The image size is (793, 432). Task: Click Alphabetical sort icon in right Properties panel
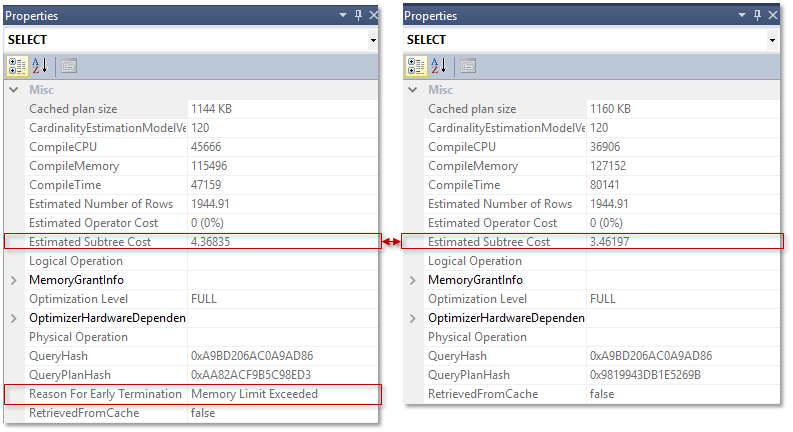438,66
